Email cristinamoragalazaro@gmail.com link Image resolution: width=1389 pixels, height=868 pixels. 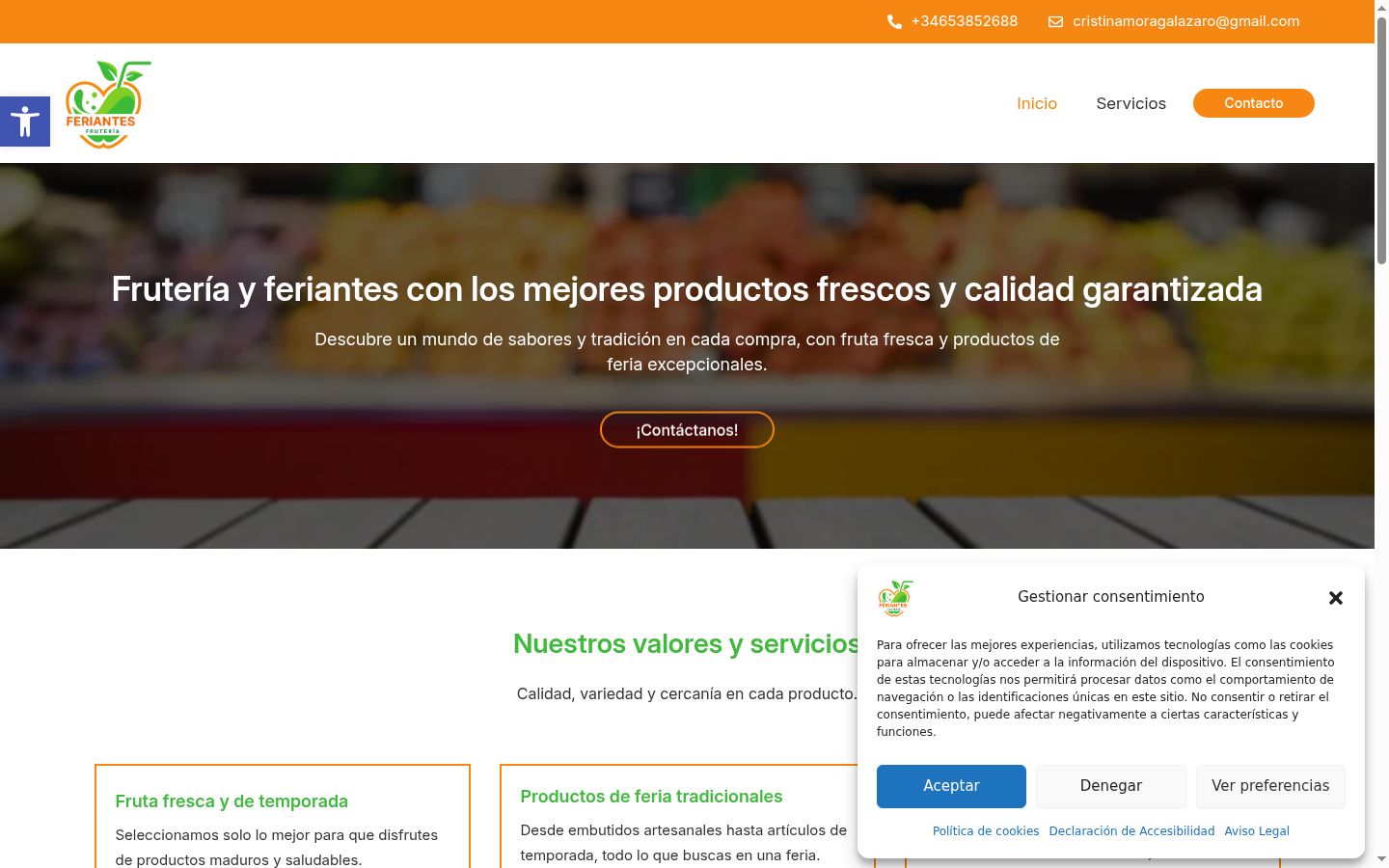pyautogui.click(x=1185, y=21)
